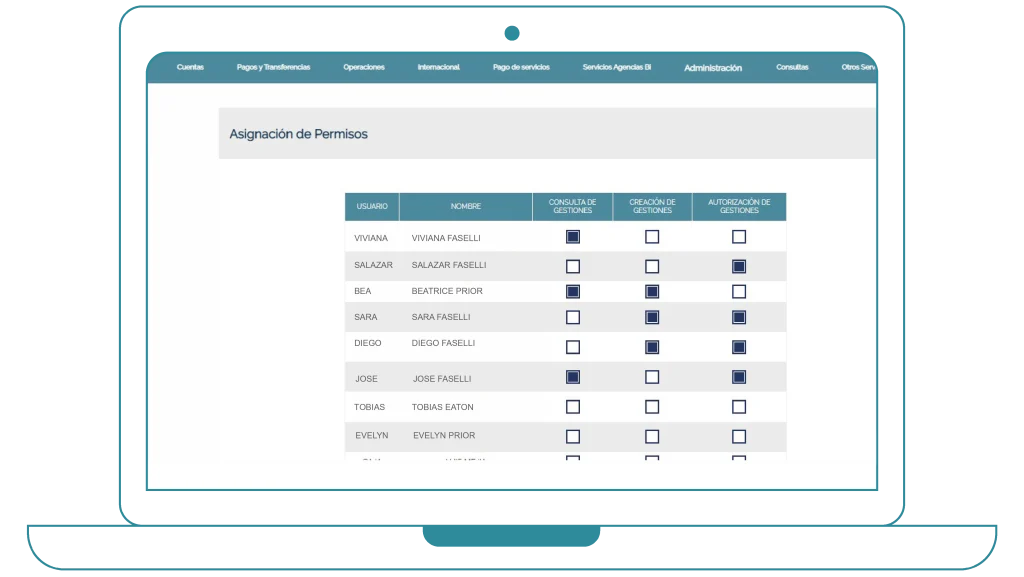Image resolution: width=1024 pixels, height=577 pixels.
Task: Open Servicios Agencias BI menu
Action: 616,68
